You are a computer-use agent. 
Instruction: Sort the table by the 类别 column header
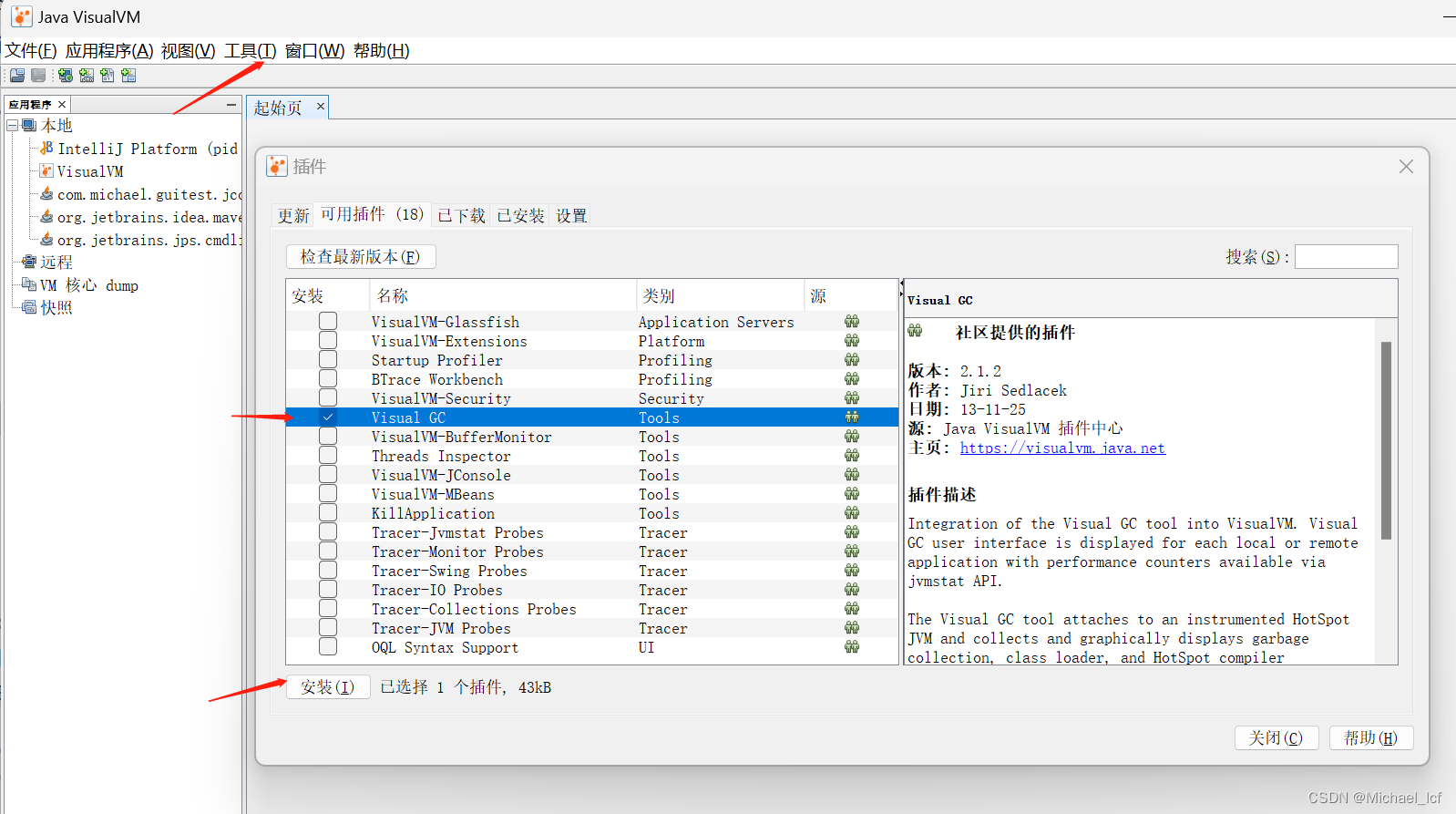pyautogui.click(x=720, y=295)
